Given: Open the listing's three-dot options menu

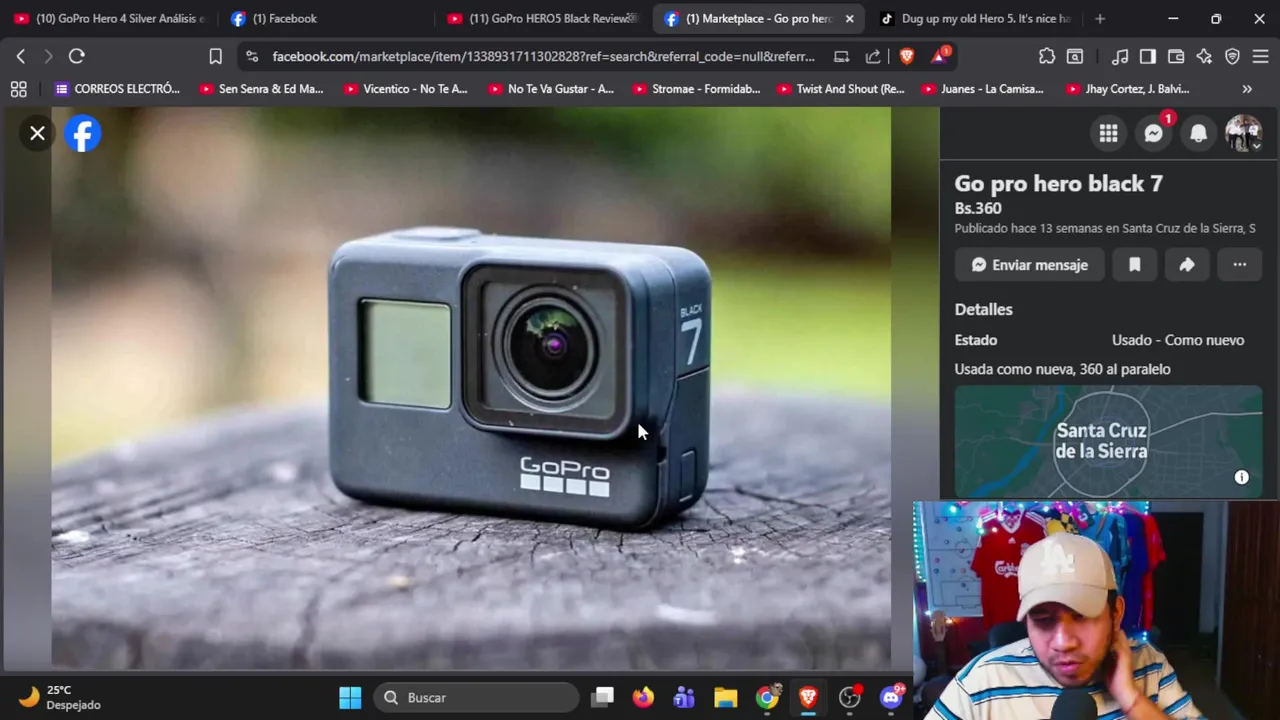Looking at the screenshot, I should pyautogui.click(x=1240, y=265).
